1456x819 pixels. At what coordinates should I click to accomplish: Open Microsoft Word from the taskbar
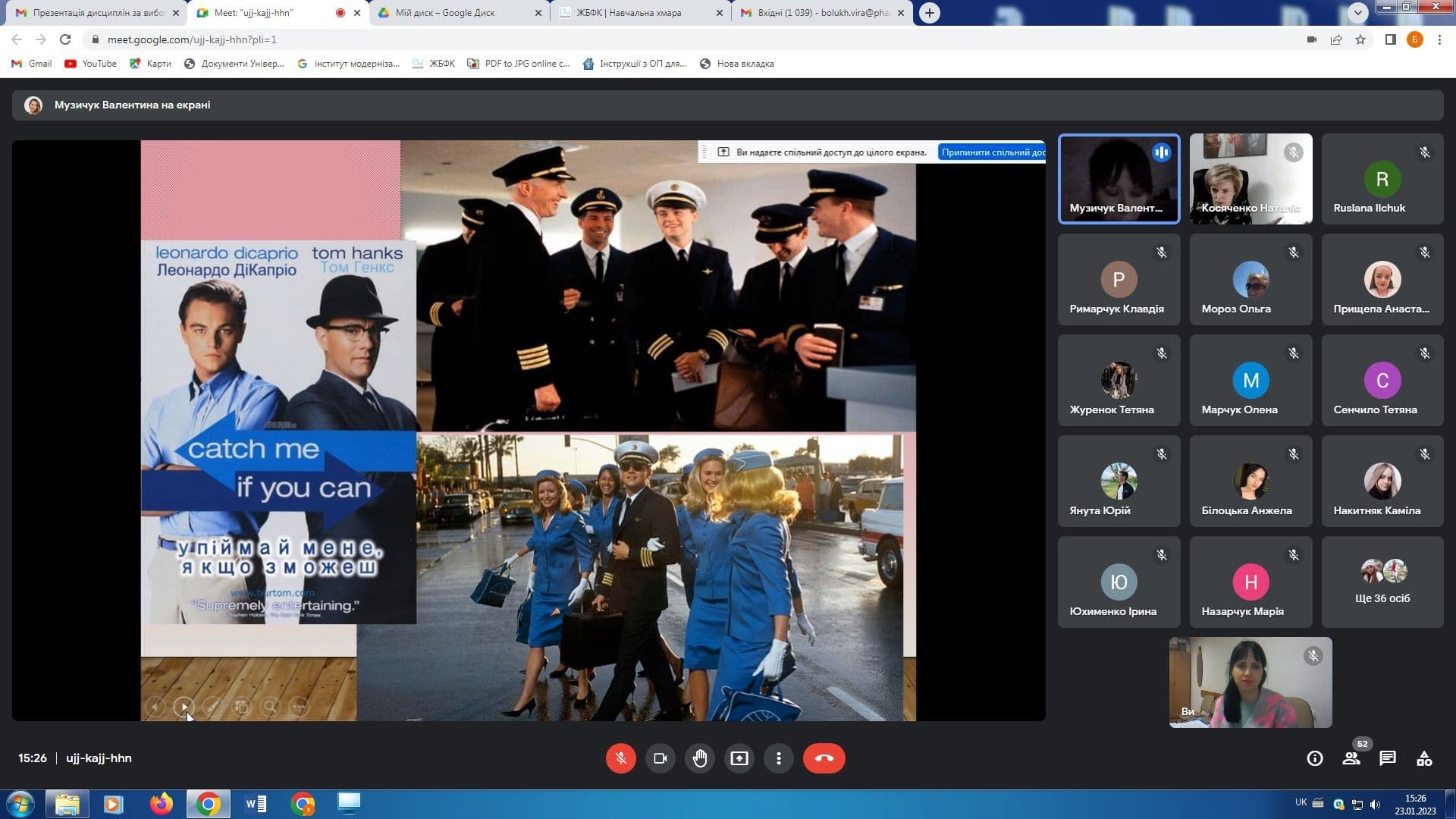pos(256,804)
